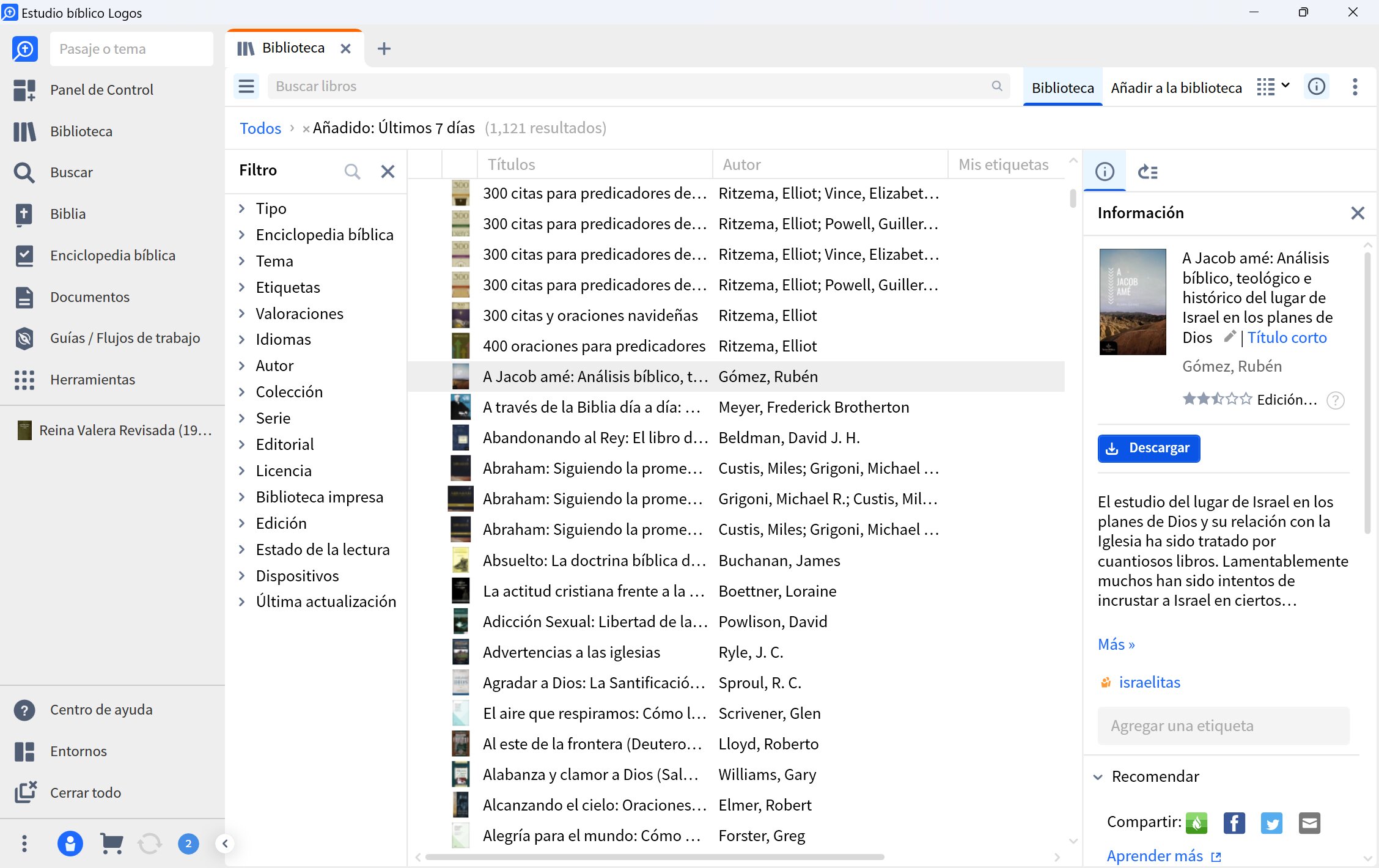Sort by the Autor column header

coord(830,164)
